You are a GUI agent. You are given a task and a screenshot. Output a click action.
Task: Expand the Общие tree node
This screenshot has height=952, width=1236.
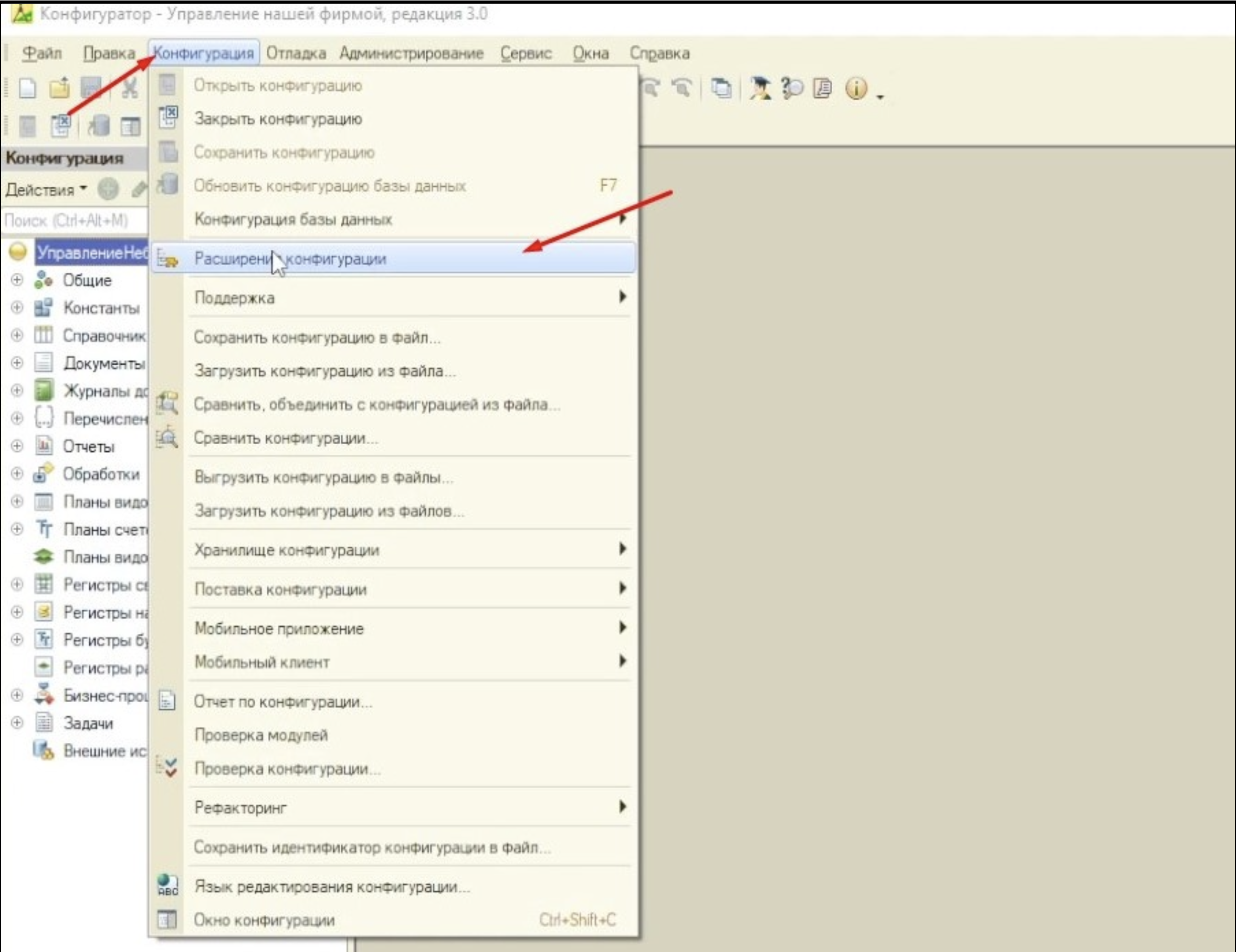(17, 280)
